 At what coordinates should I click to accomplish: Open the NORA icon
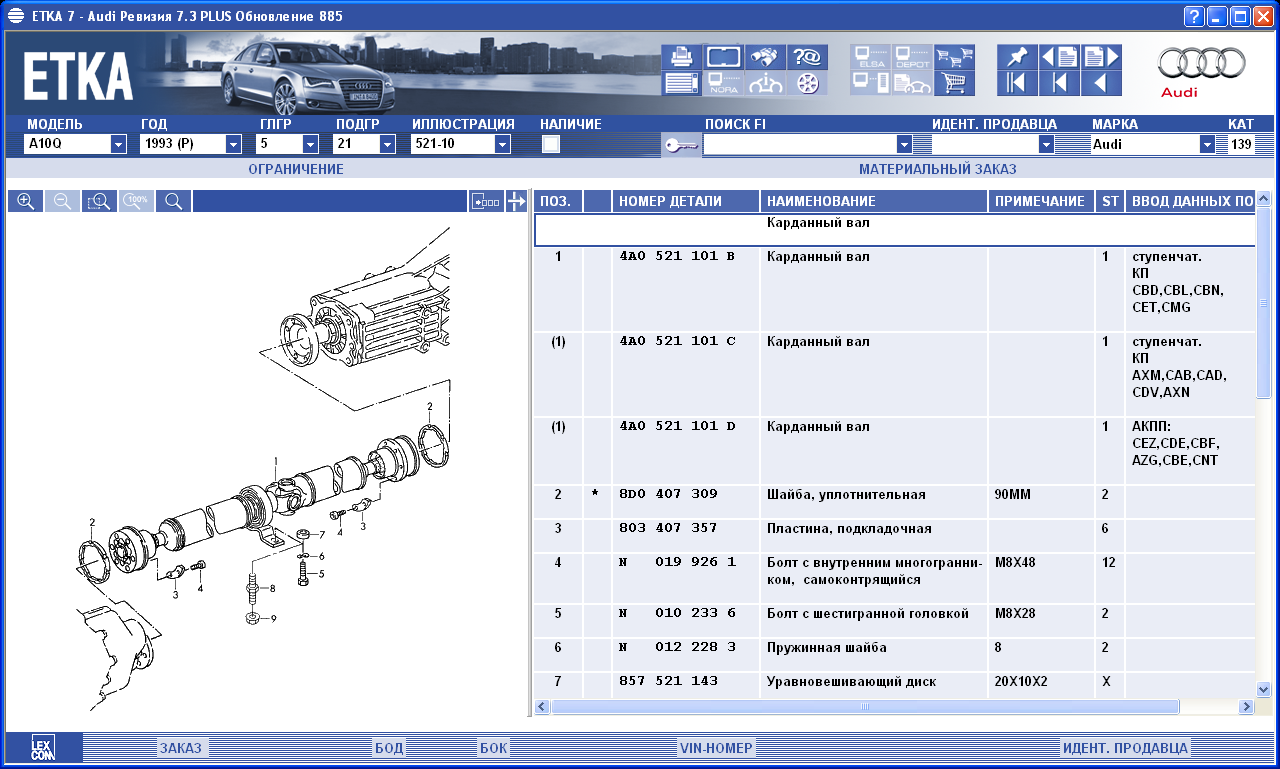click(x=723, y=83)
